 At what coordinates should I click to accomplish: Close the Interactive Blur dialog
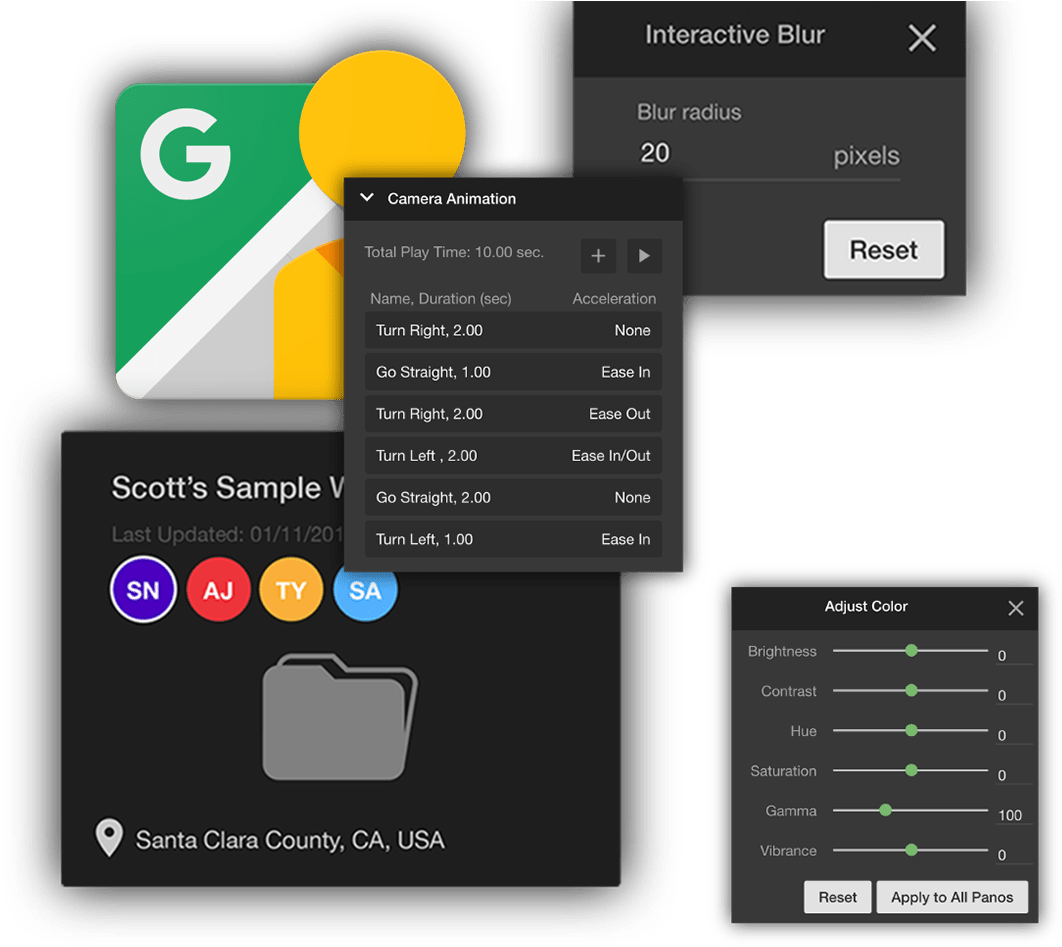(921, 38)
